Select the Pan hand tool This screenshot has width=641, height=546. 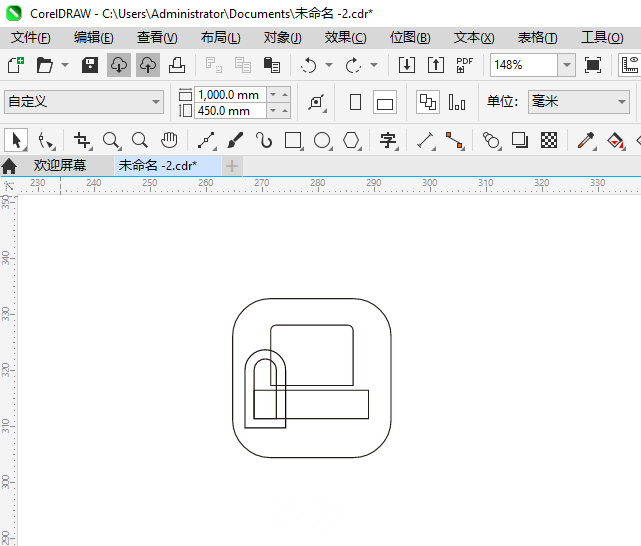[x=169, y=141]
